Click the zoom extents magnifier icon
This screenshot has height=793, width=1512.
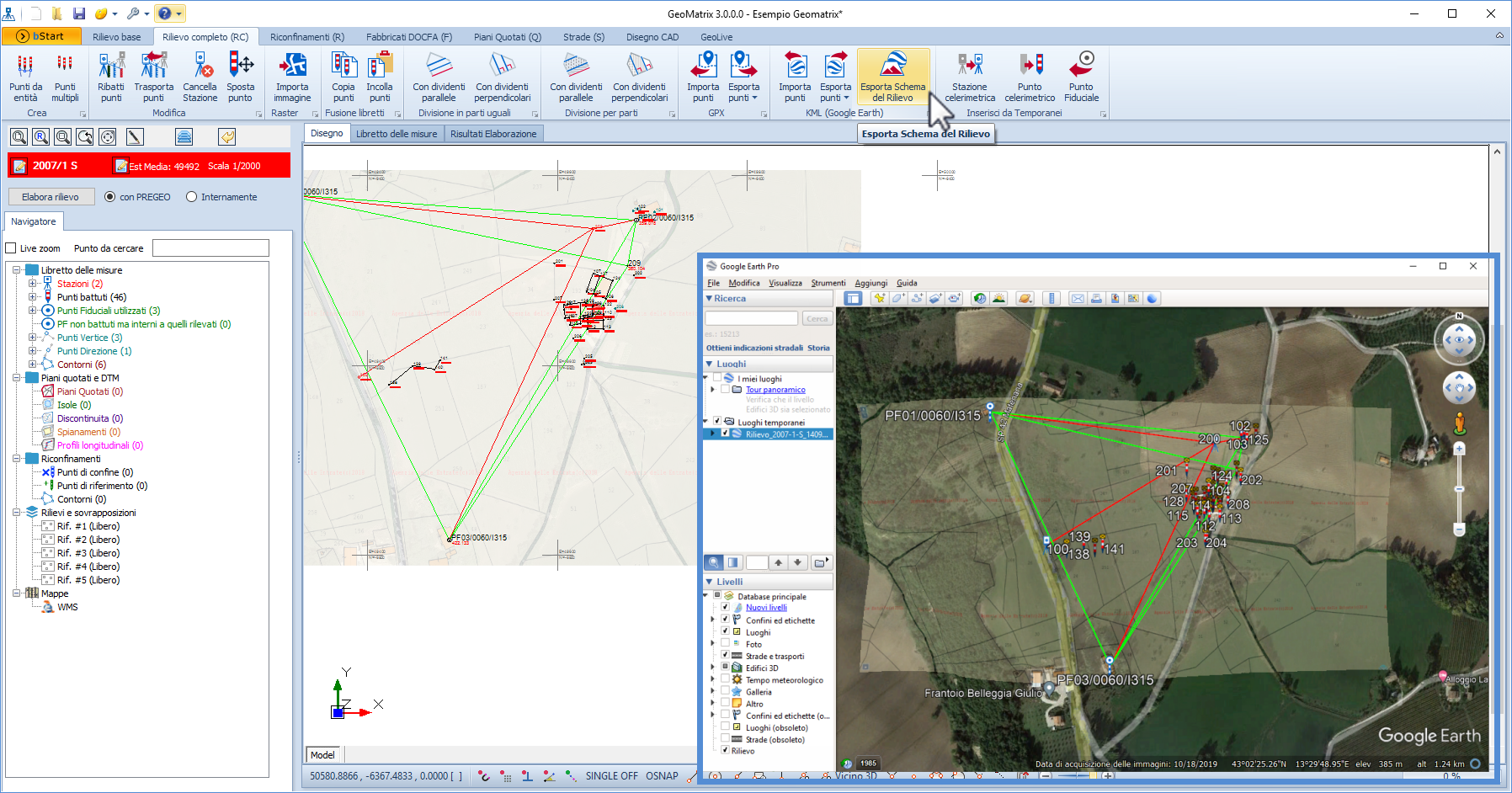pyautogui.click(x=19, y=136)
